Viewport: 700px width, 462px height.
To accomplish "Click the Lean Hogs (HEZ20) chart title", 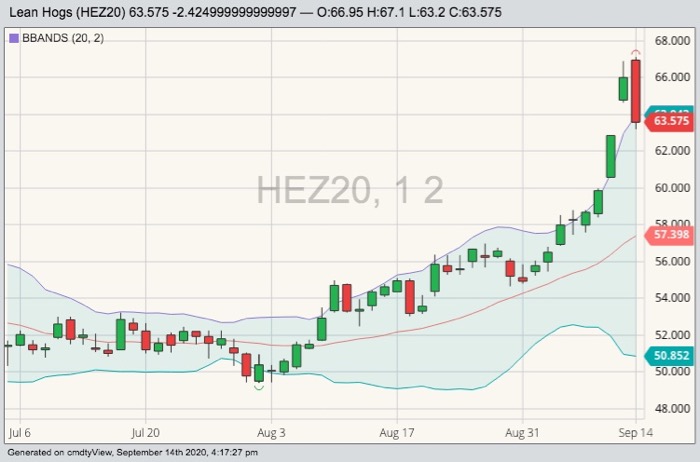I will point(65,13).
